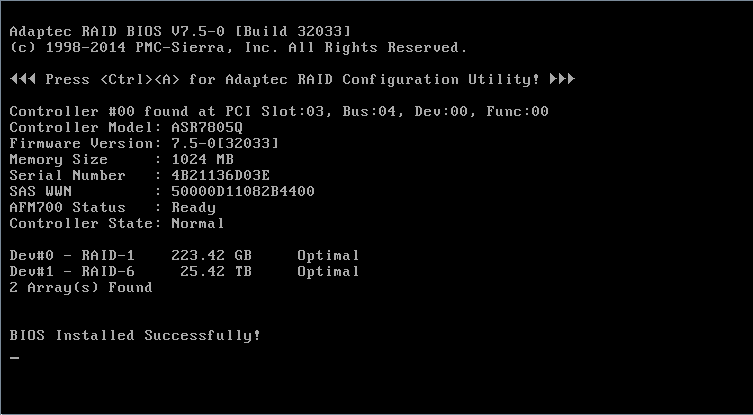The height and width of the screenshot is (415, 753).
Task: Click the Controller #00 found at PCI Slot line
Action: click(x=279, y=111)
